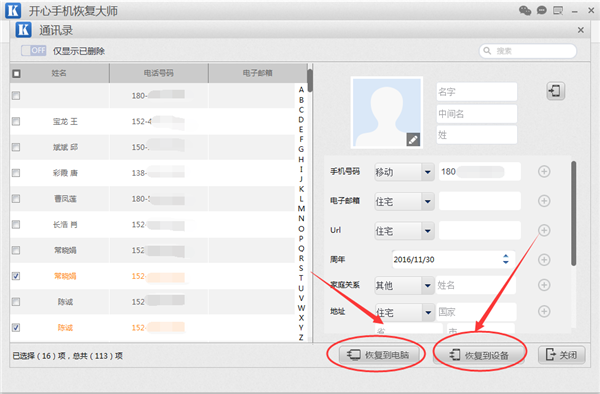
Task: Toggle the 仅显示已删除 OFF switch
Action: tap(34, 50)
